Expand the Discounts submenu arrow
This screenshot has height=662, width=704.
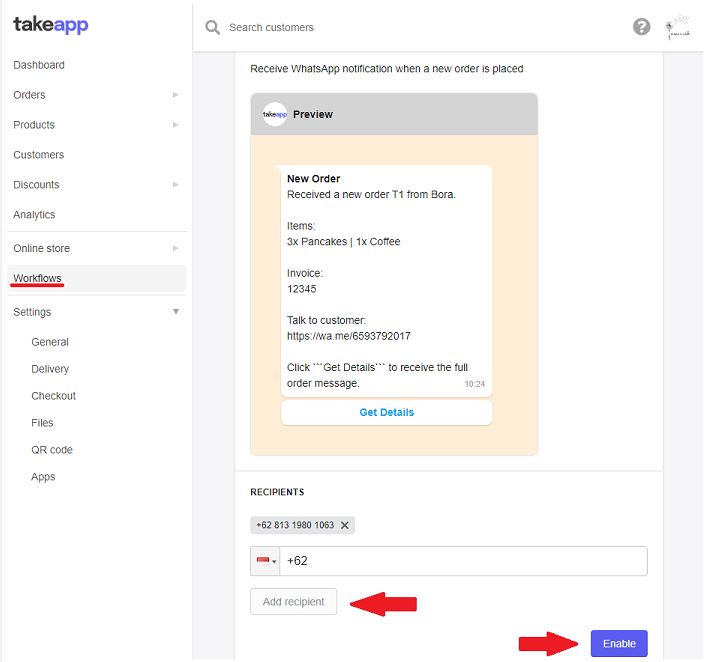(176, 185)
